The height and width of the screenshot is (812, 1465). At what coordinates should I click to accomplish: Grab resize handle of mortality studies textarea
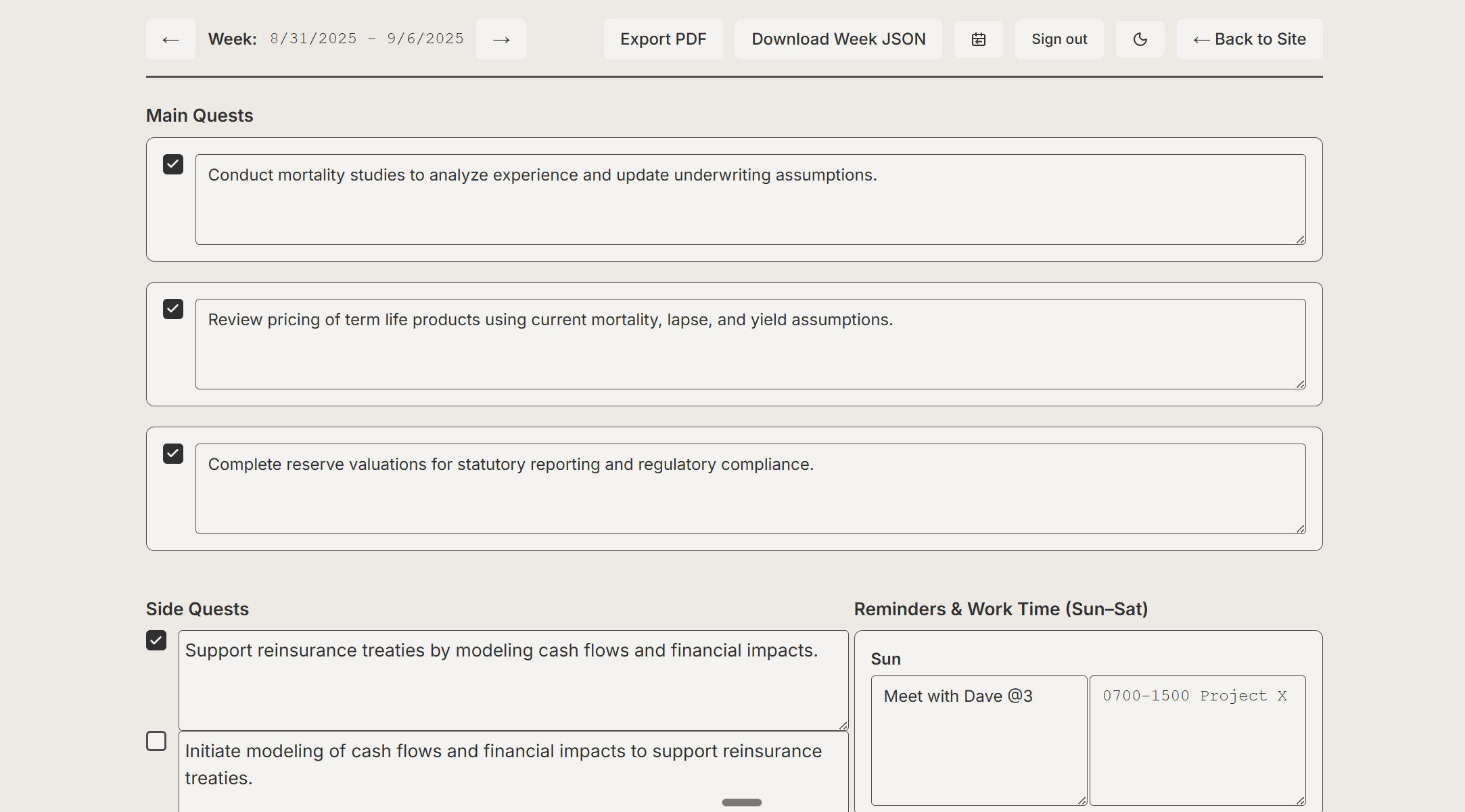click(x=1301, y=239)
